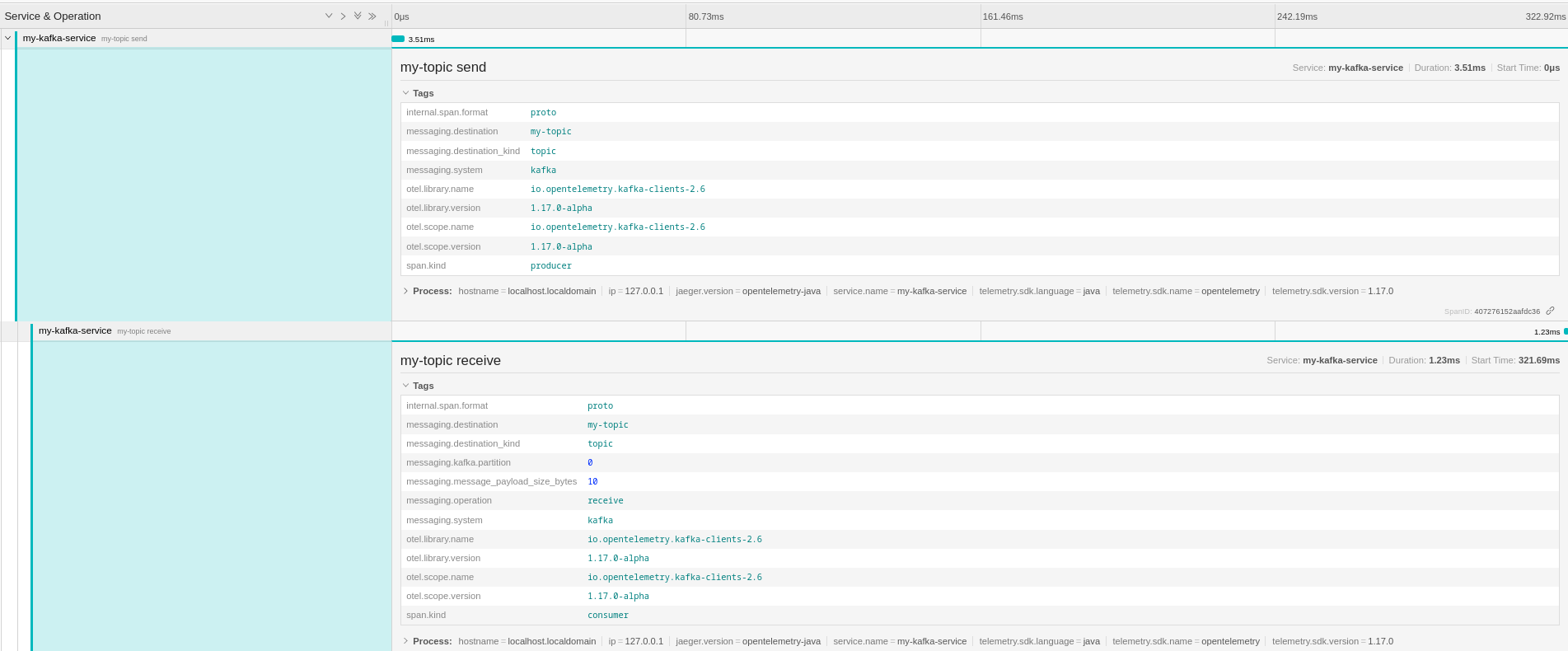Click the double-down chevron in the header

(358, 16)
